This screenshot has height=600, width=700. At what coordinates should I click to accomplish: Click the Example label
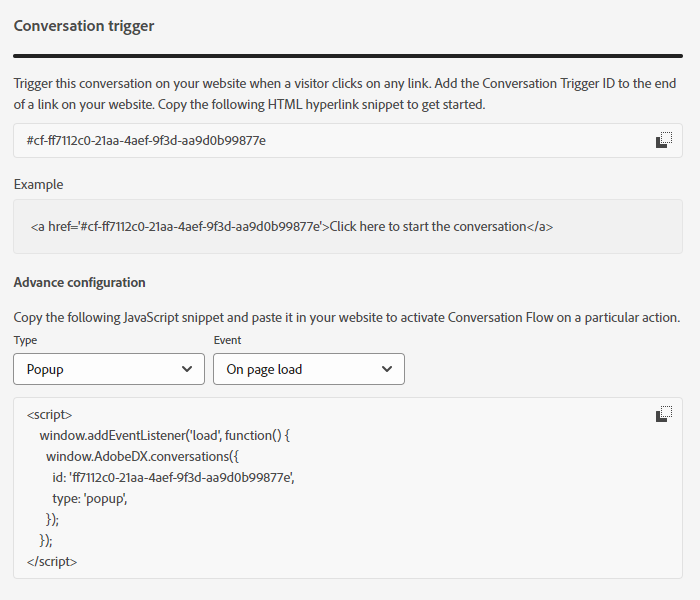(x=38, y=185)
